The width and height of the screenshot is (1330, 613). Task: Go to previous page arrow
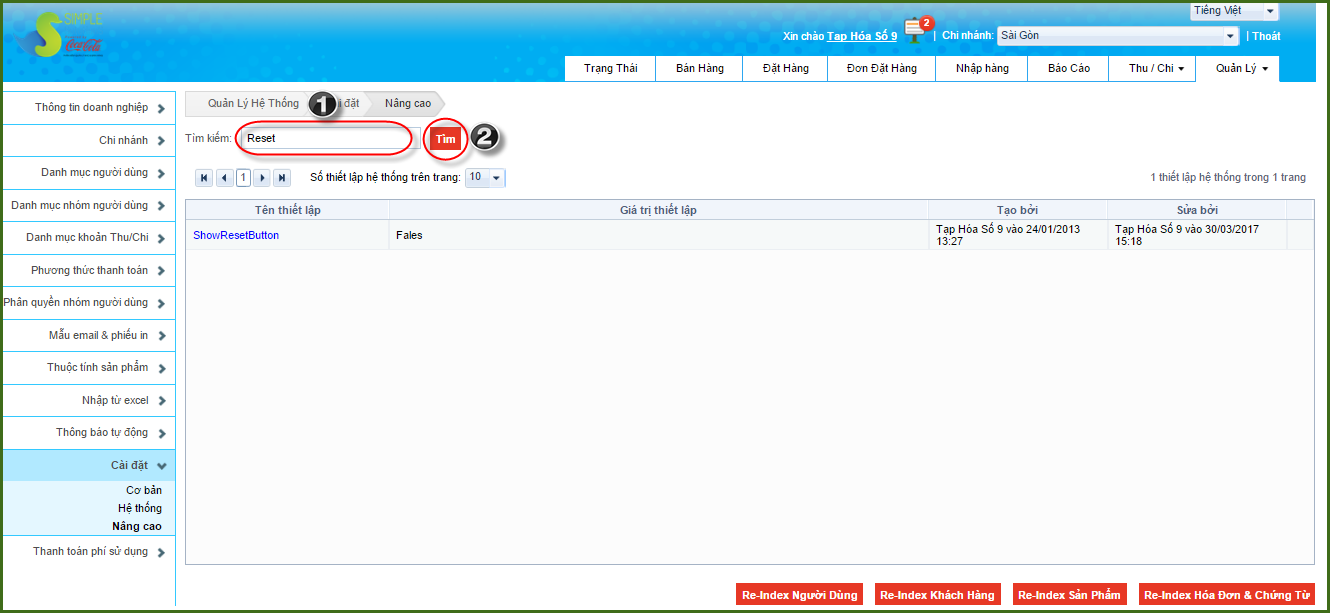point(224,178)
